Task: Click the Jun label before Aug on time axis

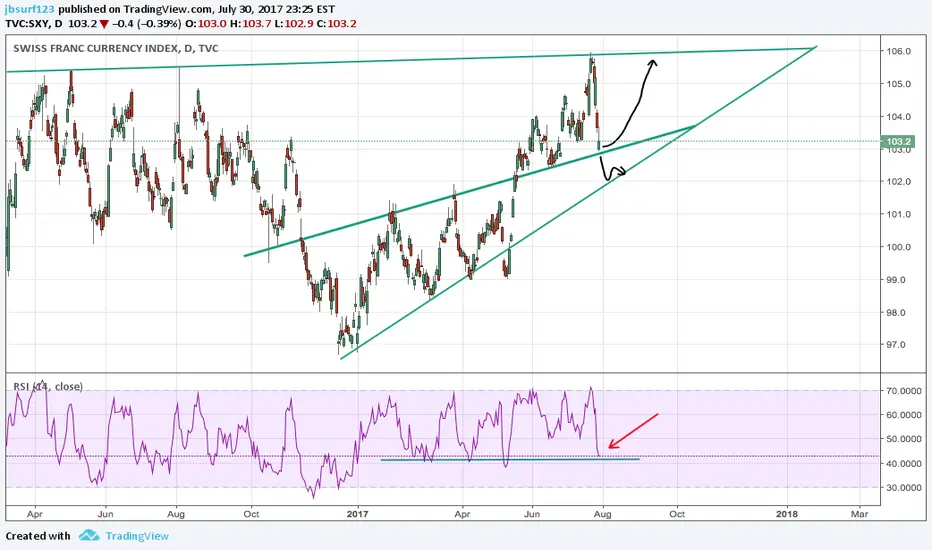Action: pos(105,514)
